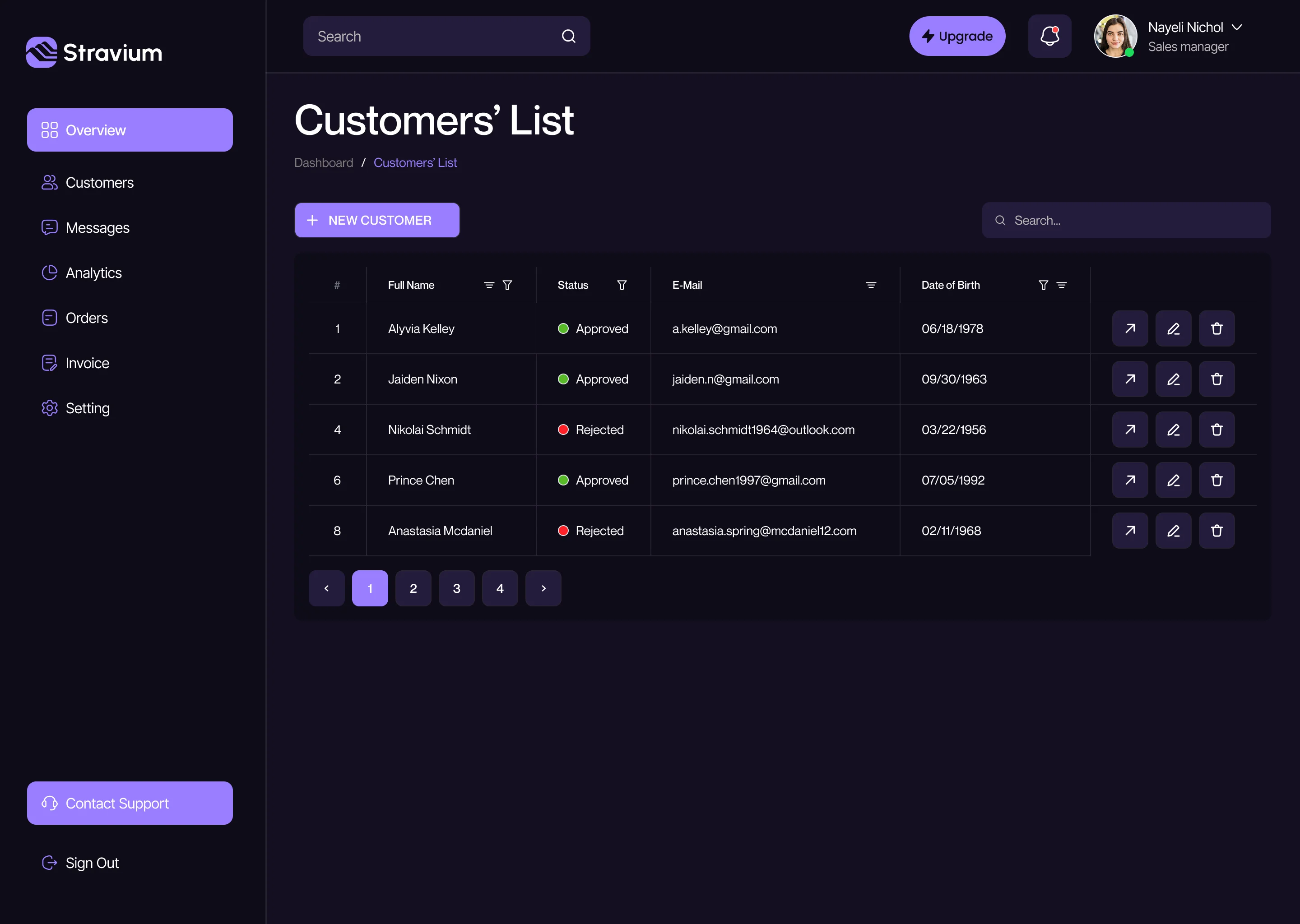1300x924 pixels.
Task: Go back via the Dashboard breadcrumb link
Action: click(x=323, y=162)
